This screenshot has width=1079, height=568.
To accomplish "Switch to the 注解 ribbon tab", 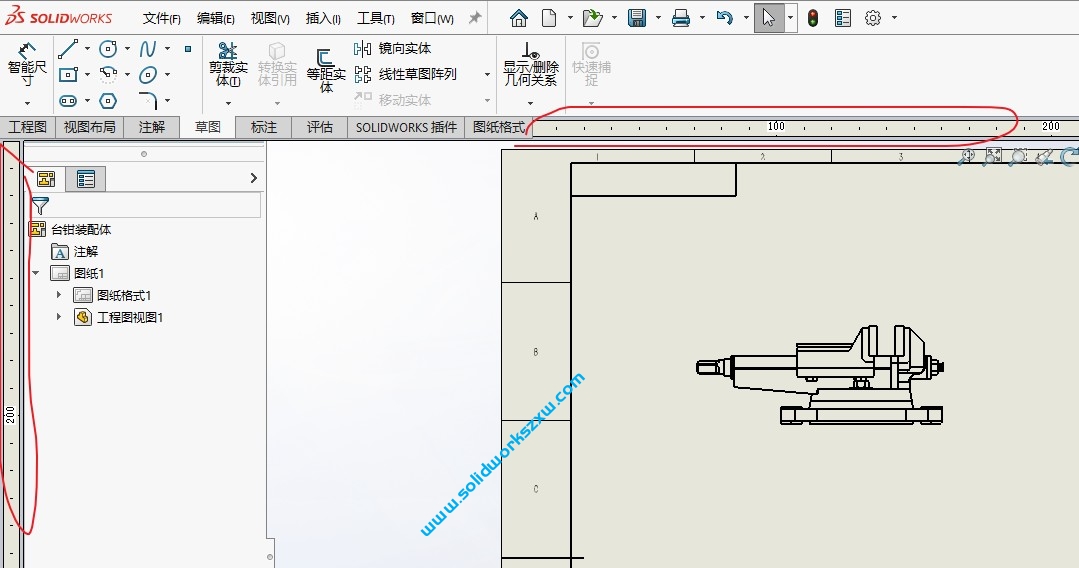I will pyautogui.click(x=152, y=127).
